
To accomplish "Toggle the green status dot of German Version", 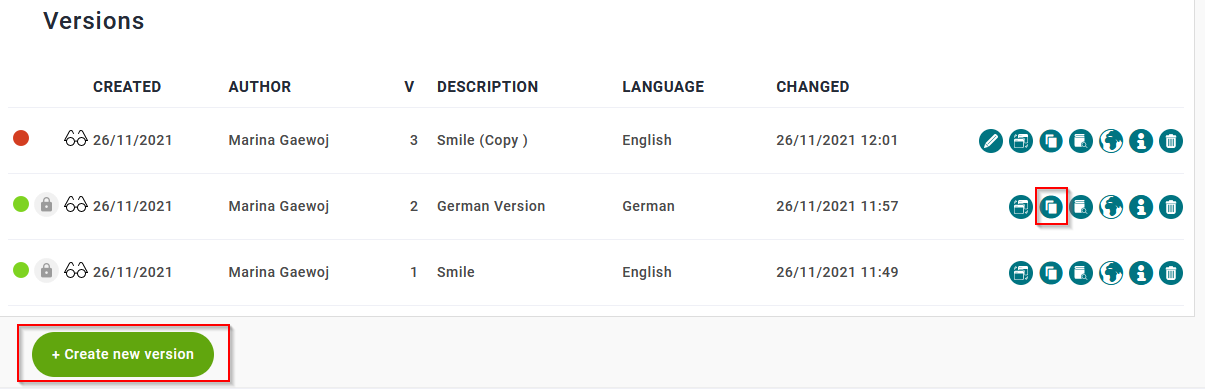I will point(21,204).
